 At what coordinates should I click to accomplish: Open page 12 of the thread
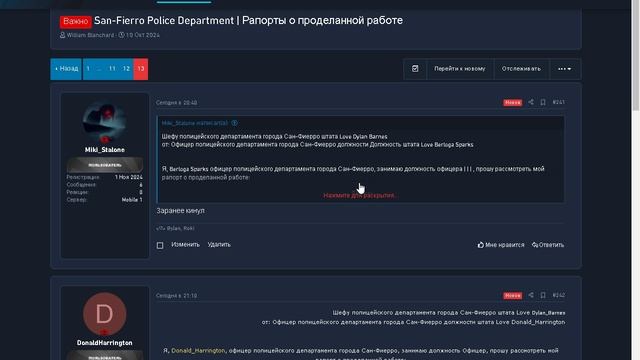[x=126, y=69]
